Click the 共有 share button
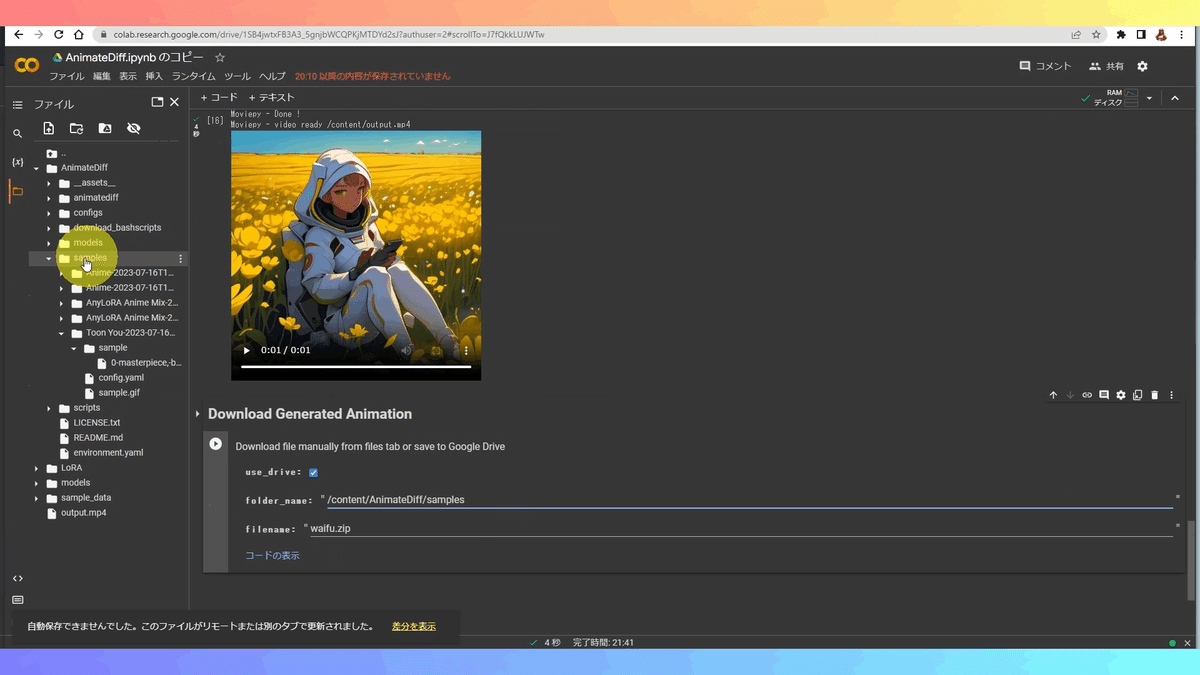The width and height of the screenshot is (1200, 675). point(1106,66)
